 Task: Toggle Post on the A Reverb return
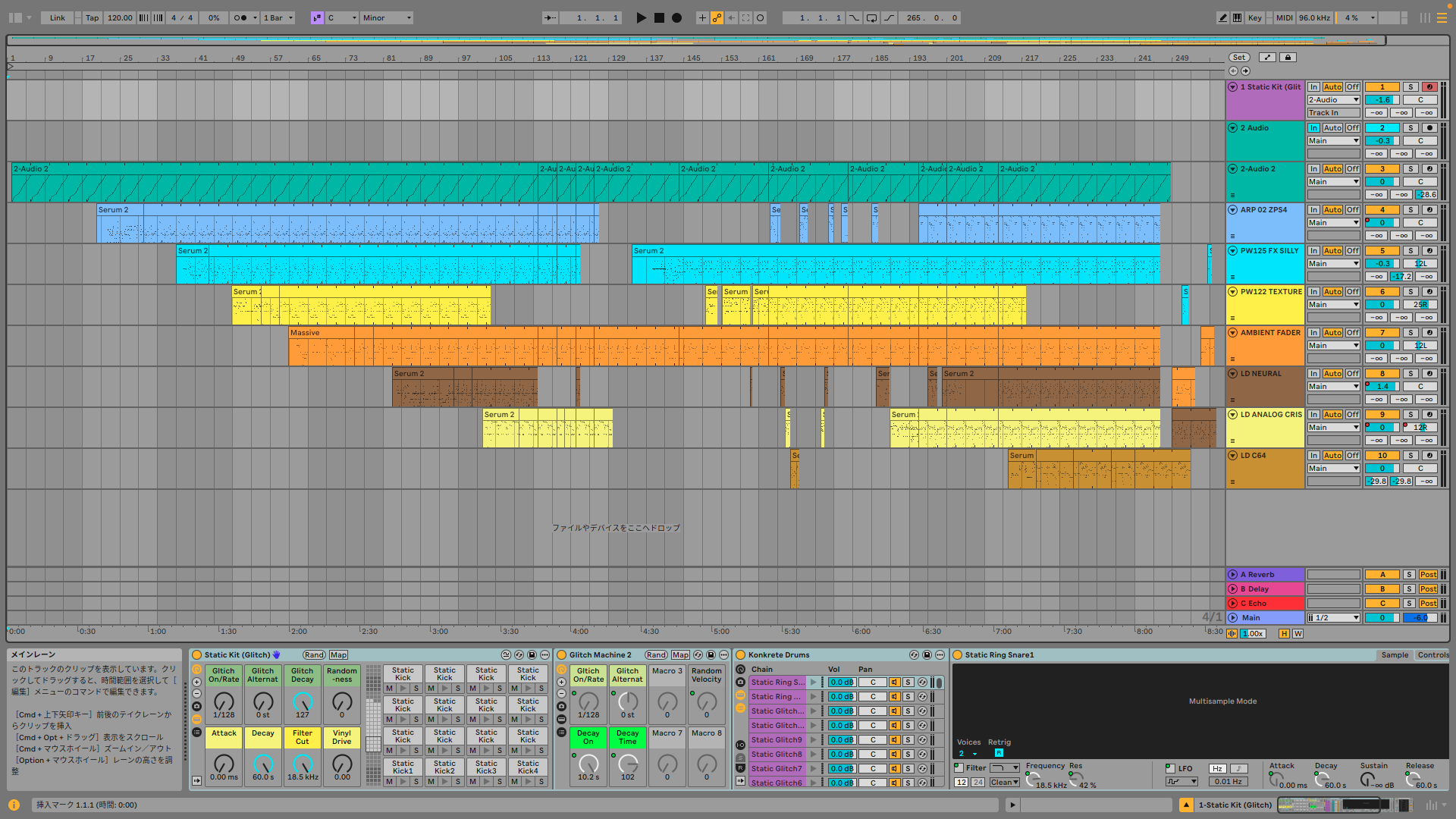(x=1428, y=575)
